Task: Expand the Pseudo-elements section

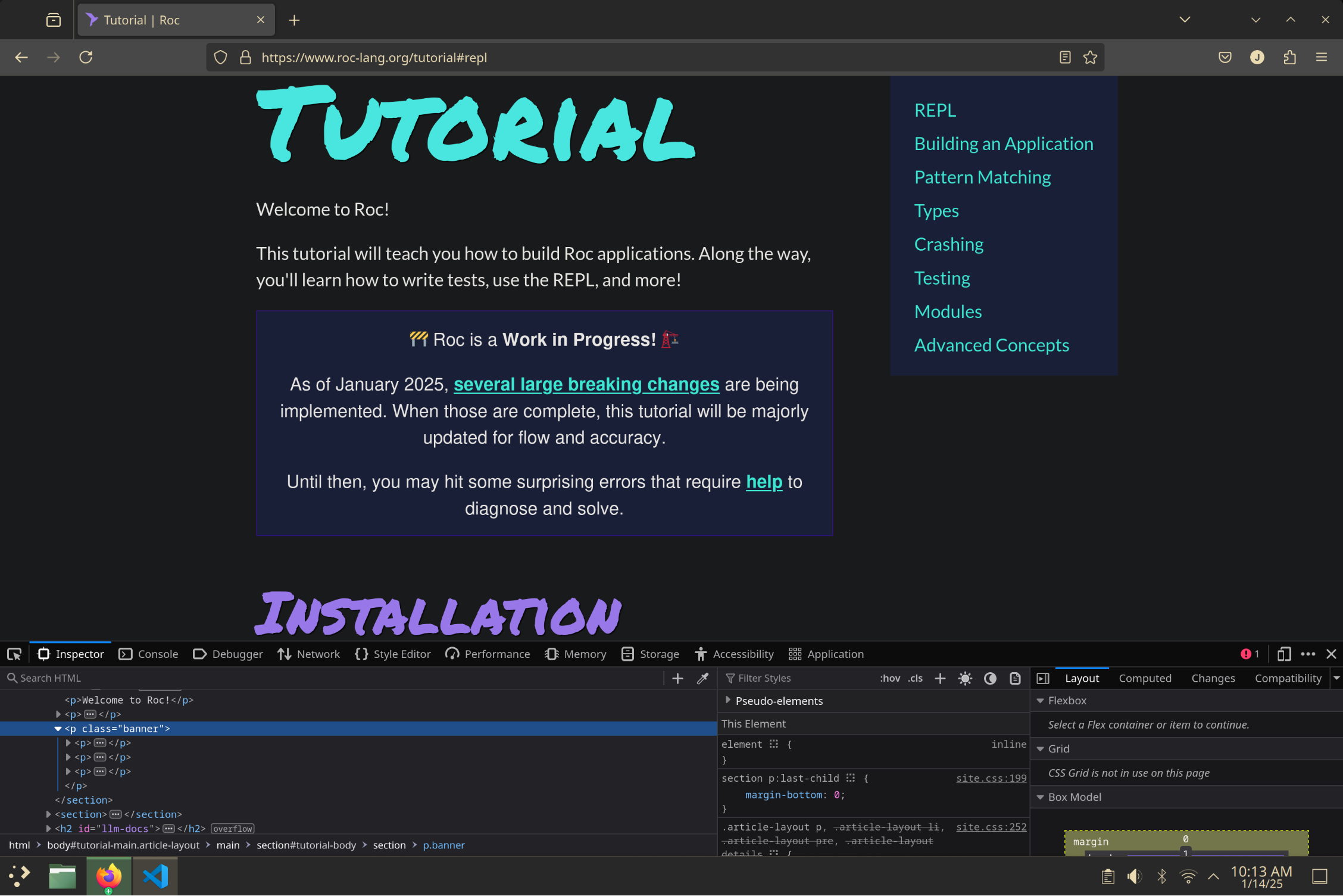Action: click(727, 701)
